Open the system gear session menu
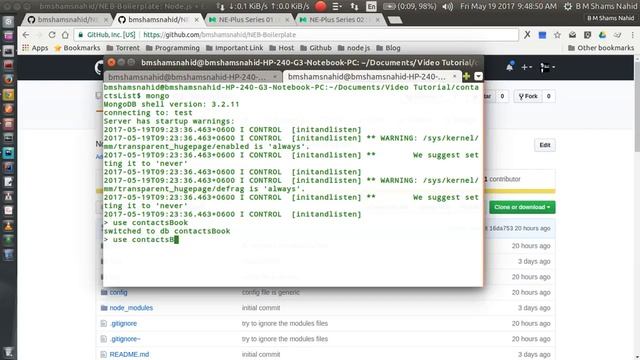Screen dimensions: 640x360 [x=567, y=6]
